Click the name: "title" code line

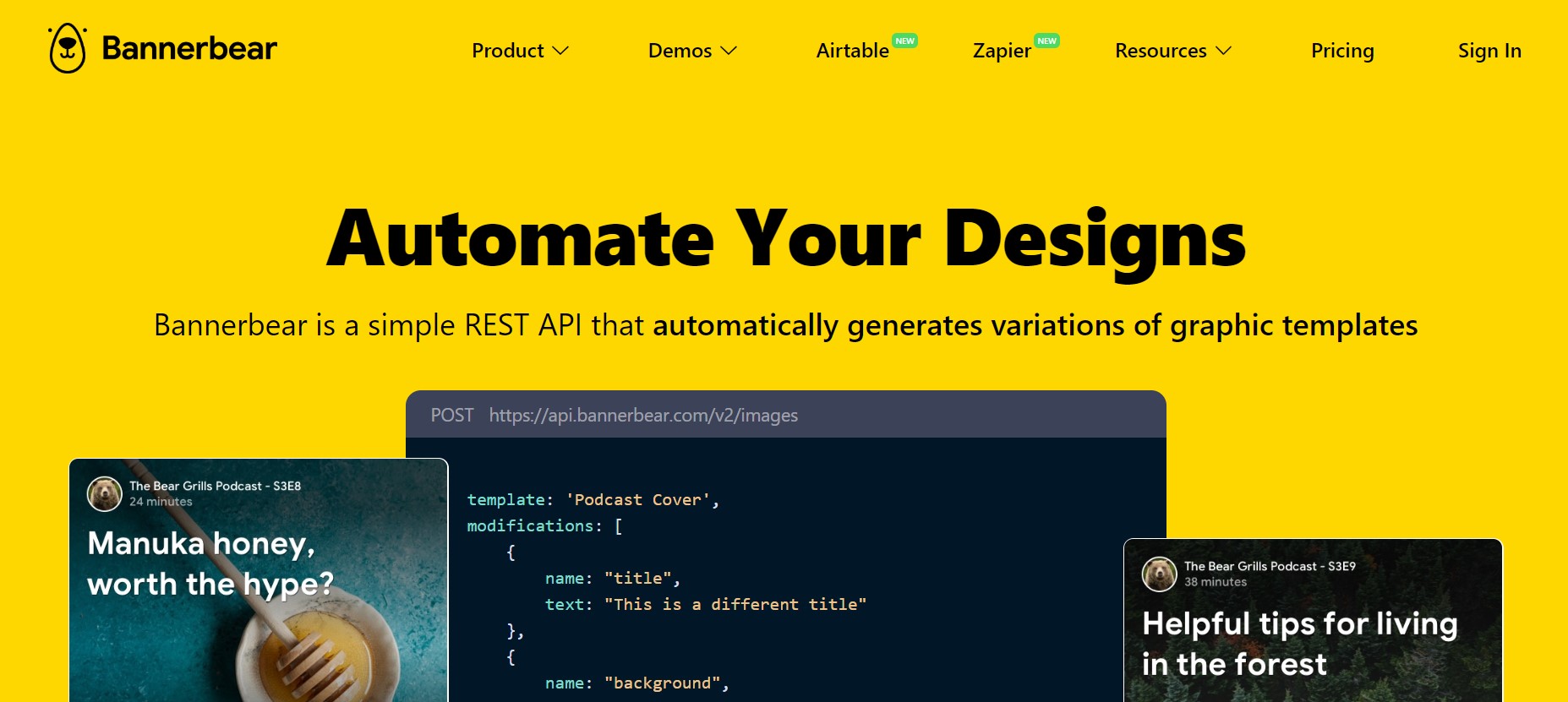(x=613, y=578)
